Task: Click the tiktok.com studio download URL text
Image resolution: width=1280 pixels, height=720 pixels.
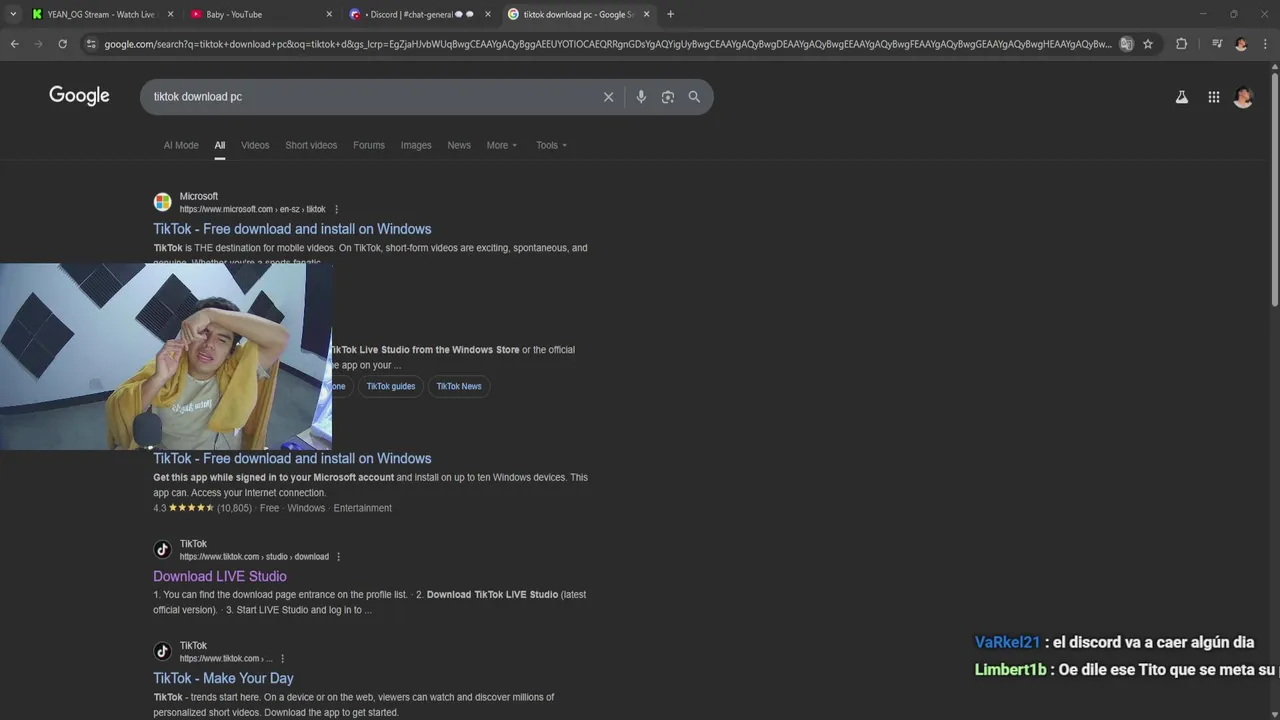Action: click(x=254, y=557)
